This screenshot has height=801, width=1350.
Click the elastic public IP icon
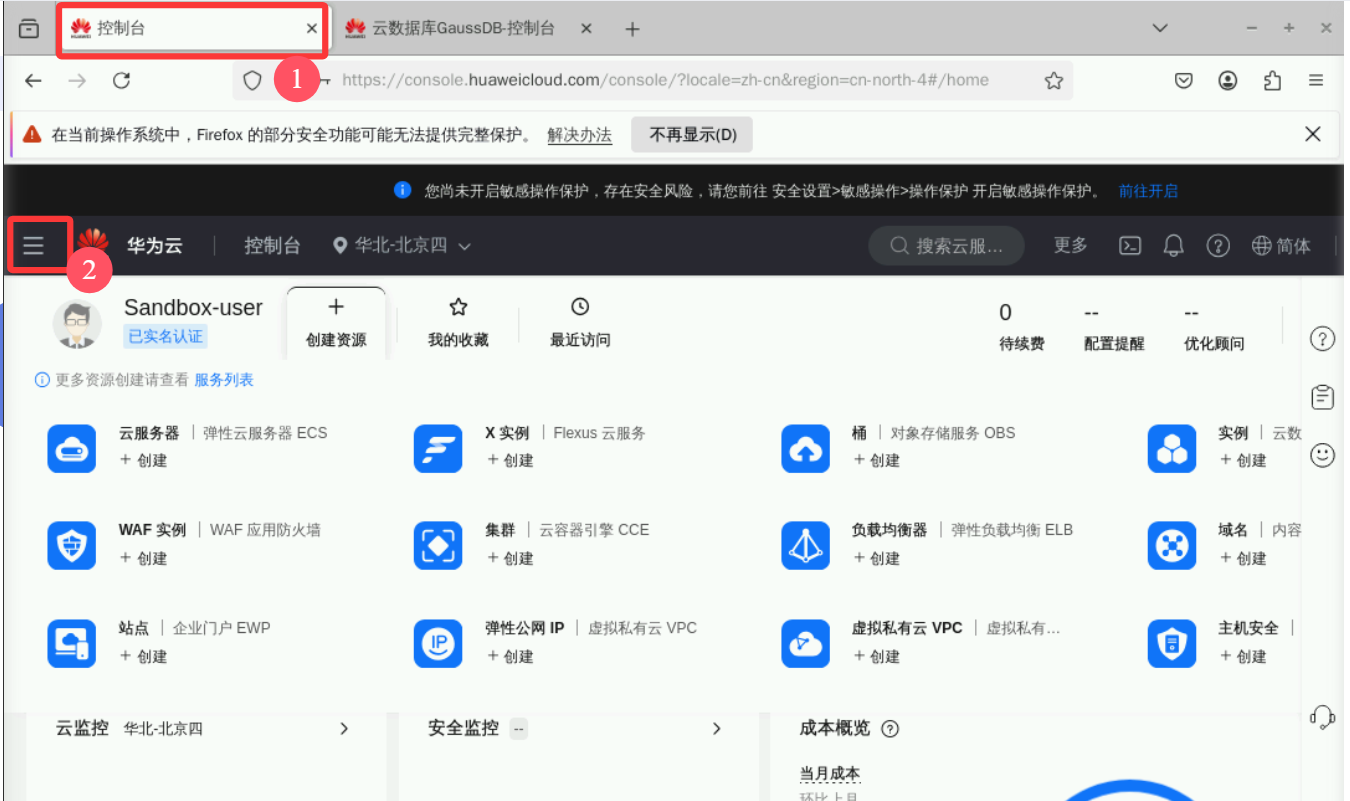pos(438,643)
